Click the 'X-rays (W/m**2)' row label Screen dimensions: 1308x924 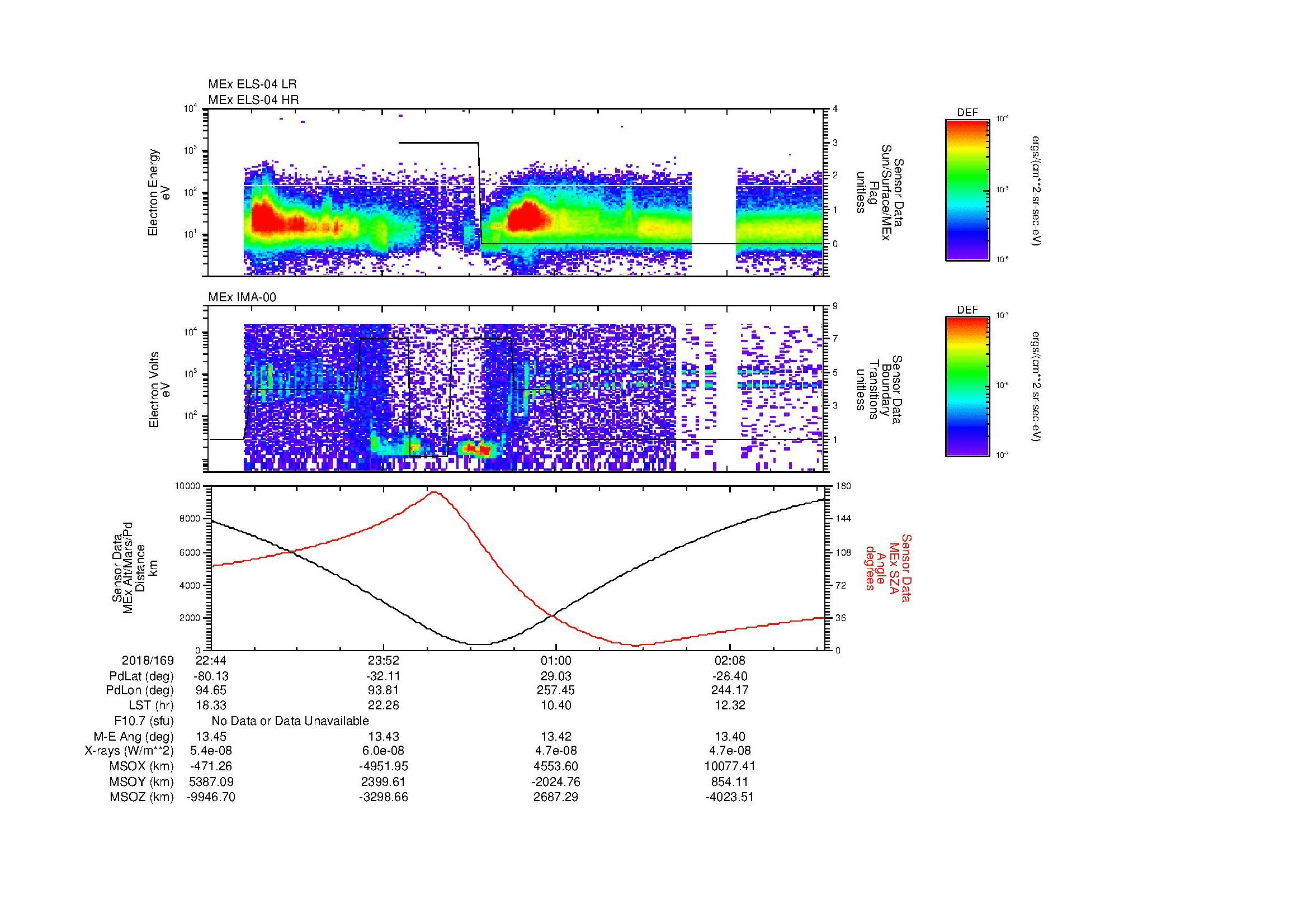(129, 751)
